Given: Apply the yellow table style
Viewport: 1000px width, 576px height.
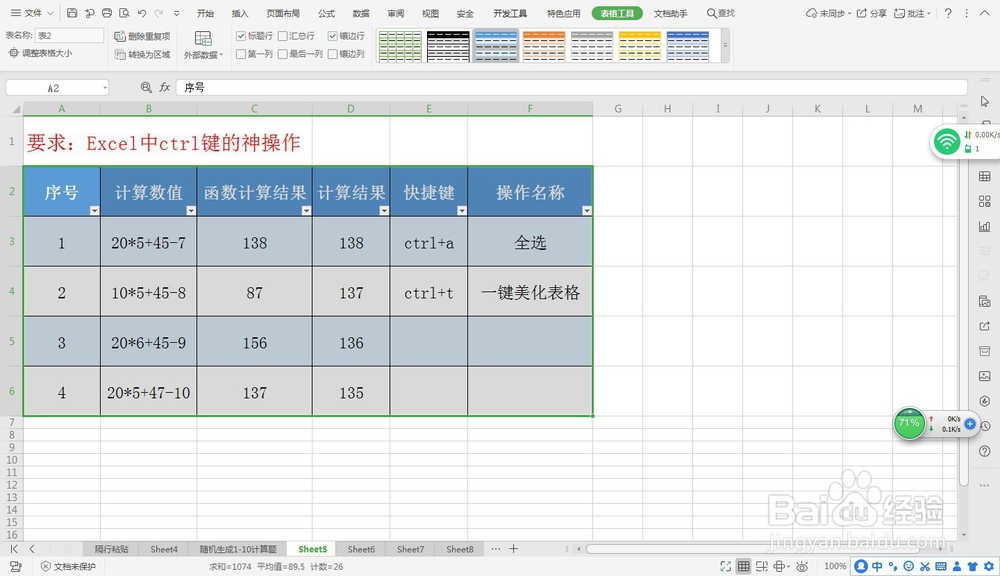Looking at the screenshot, I should (x=640, y=46).
